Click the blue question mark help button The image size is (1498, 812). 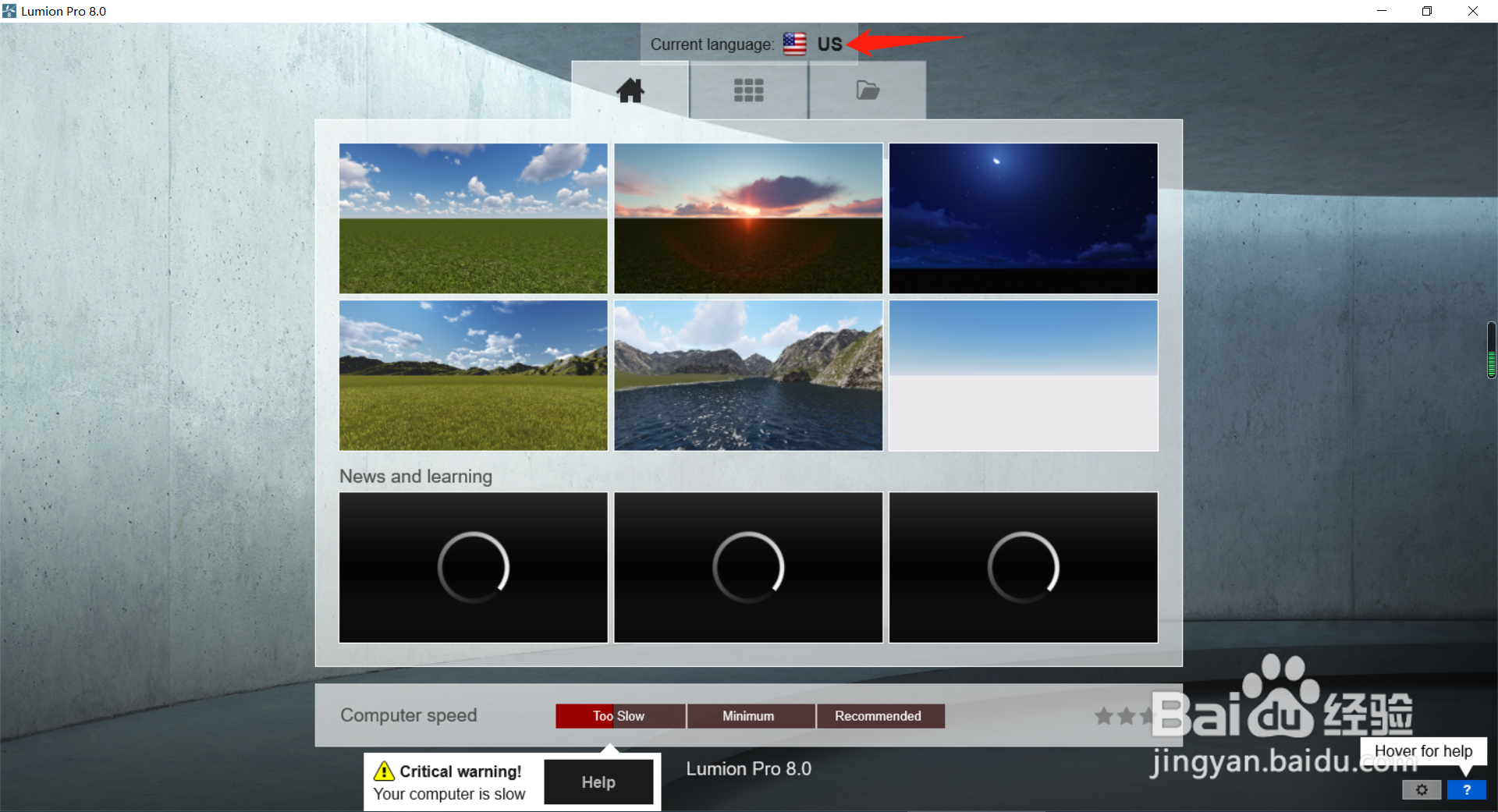coord(1467,789)
